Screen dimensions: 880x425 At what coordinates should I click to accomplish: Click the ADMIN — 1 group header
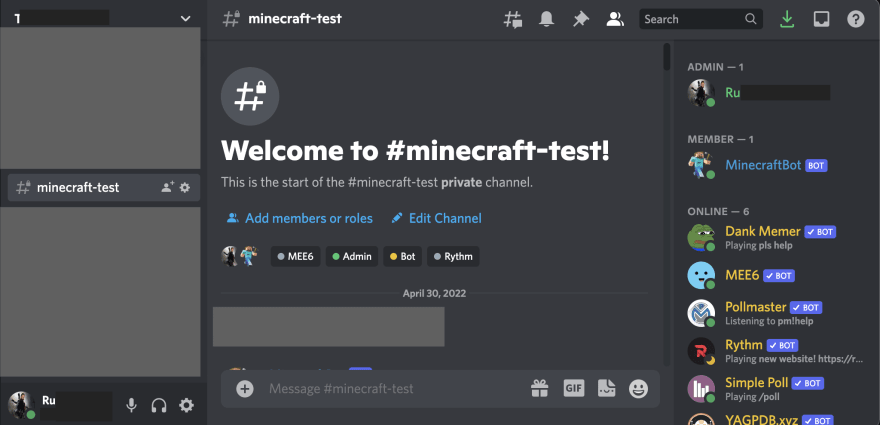tap(716, 67)
